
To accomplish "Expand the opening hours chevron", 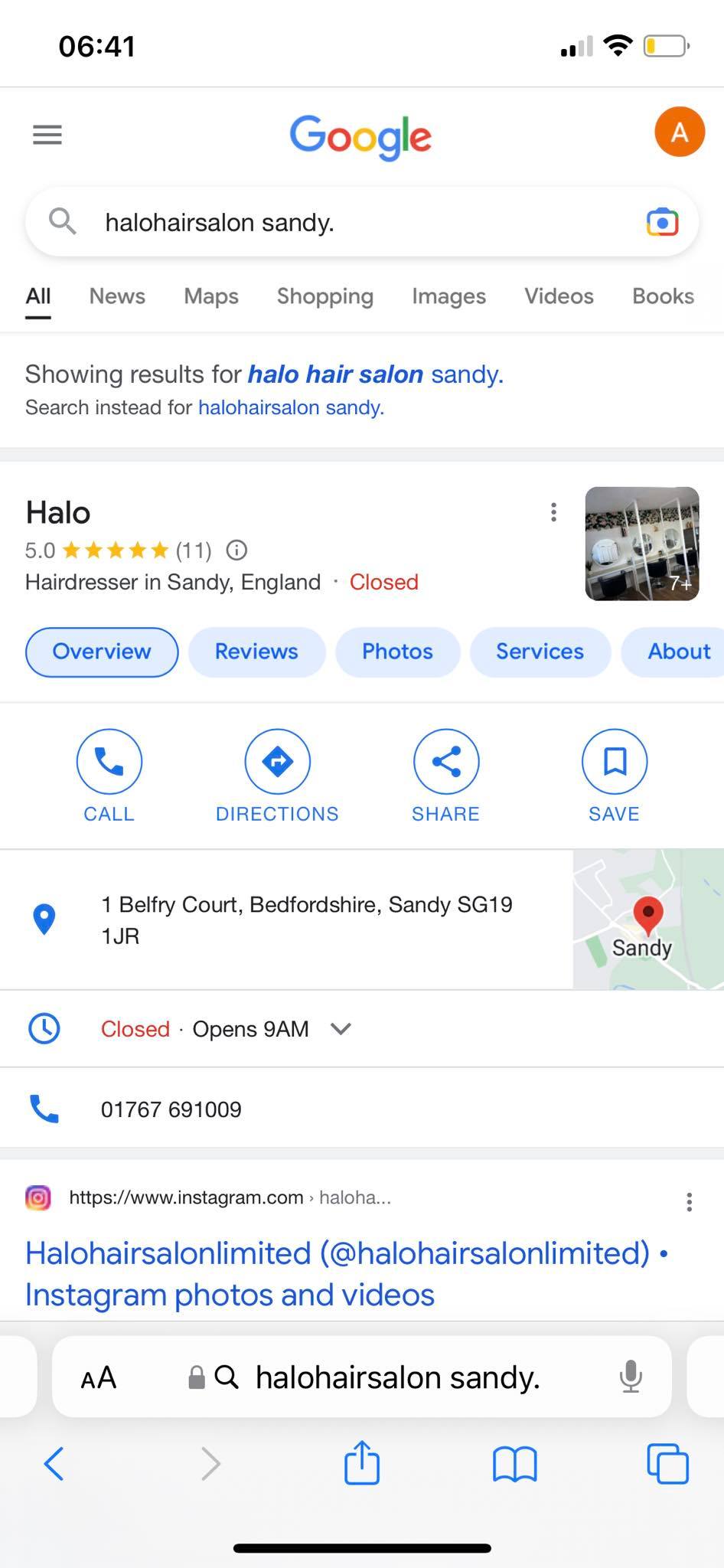I will click(341, 1029).
